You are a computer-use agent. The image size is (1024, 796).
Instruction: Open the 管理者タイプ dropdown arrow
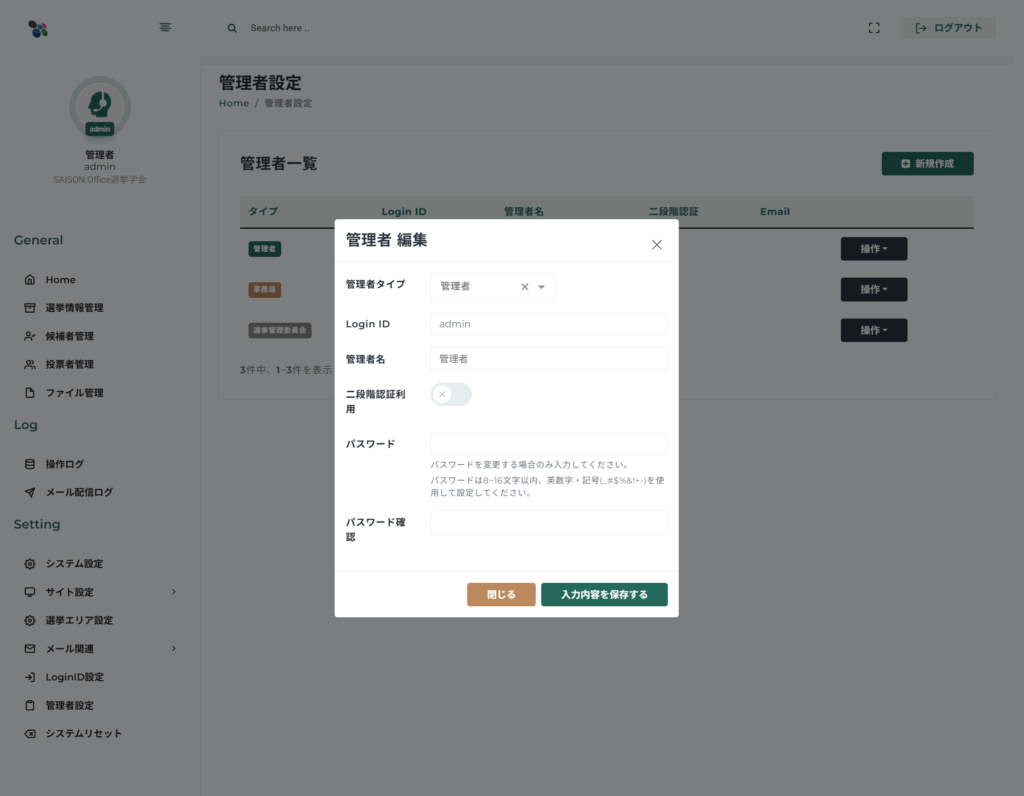click(541, 287)
